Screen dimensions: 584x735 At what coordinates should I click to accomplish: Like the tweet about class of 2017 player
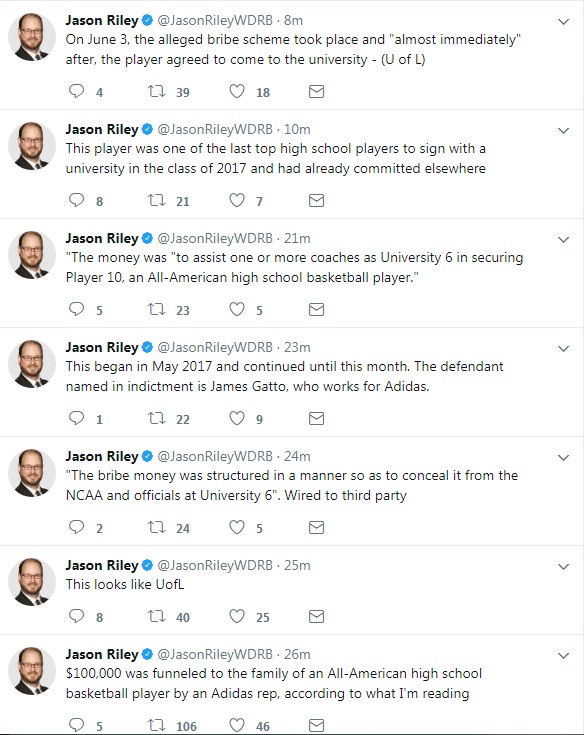tap(237, 200)
